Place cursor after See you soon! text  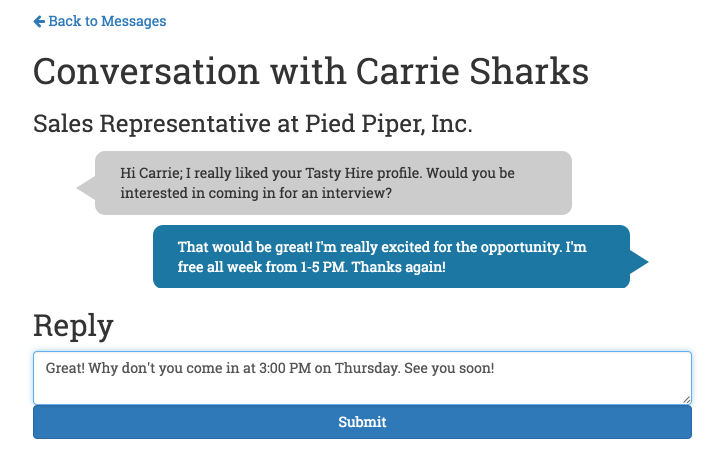click(495, 368)
